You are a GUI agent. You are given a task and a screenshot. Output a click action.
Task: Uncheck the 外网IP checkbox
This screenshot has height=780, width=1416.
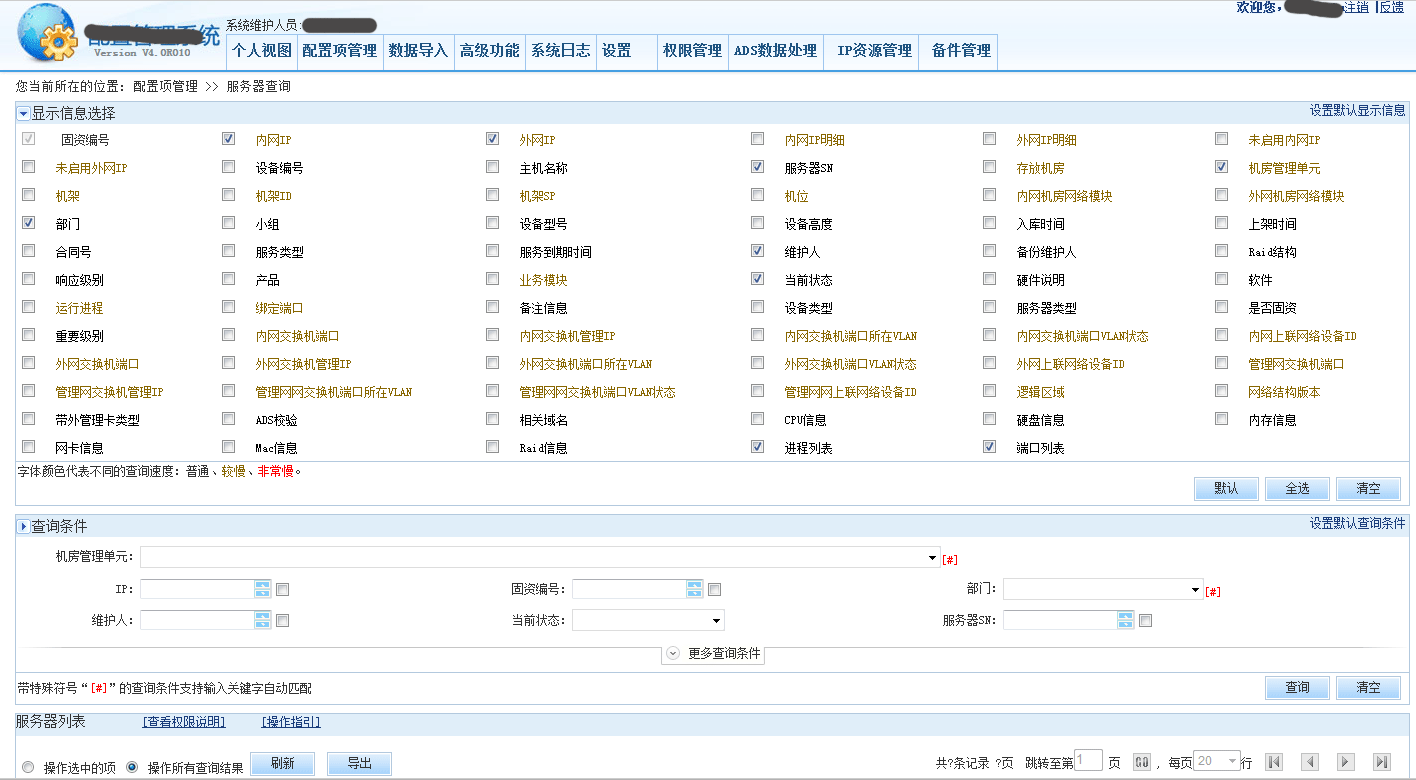coord(492,139)
